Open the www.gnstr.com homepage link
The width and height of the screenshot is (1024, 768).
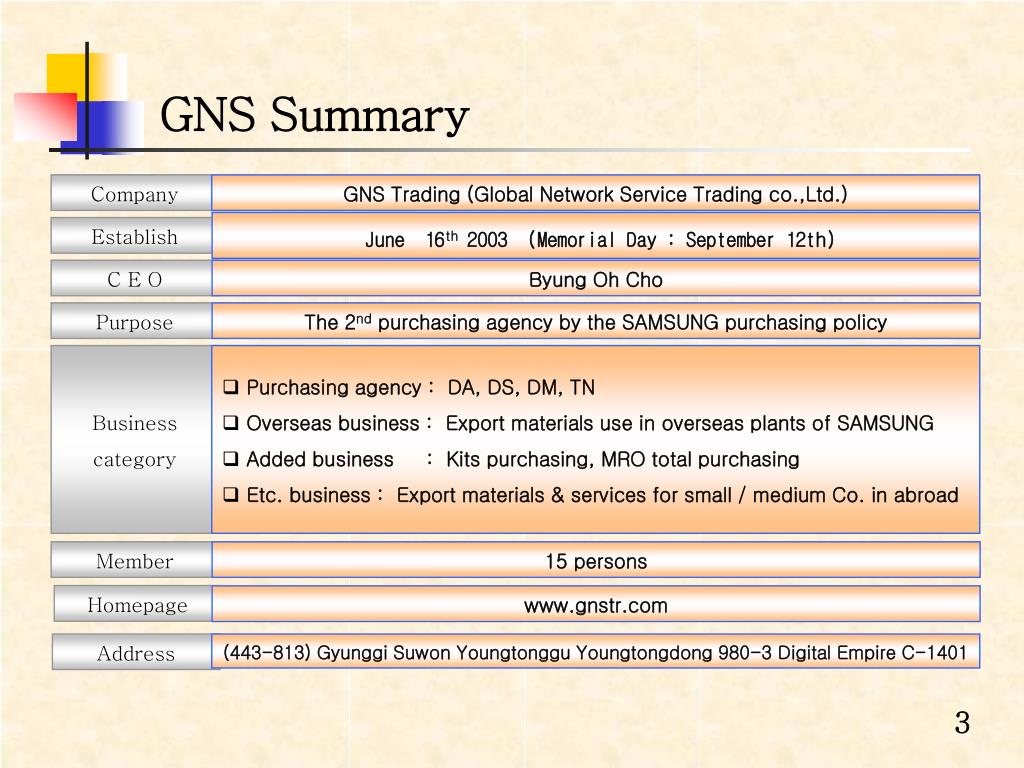pyautogui.click(x=596, y=605)
